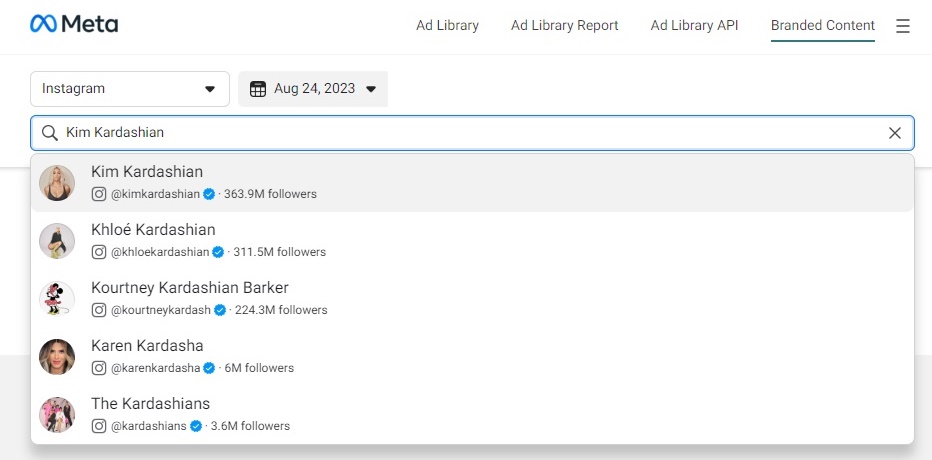Click the Minnie Mouse avatar for Kourtney

[57, 299]
